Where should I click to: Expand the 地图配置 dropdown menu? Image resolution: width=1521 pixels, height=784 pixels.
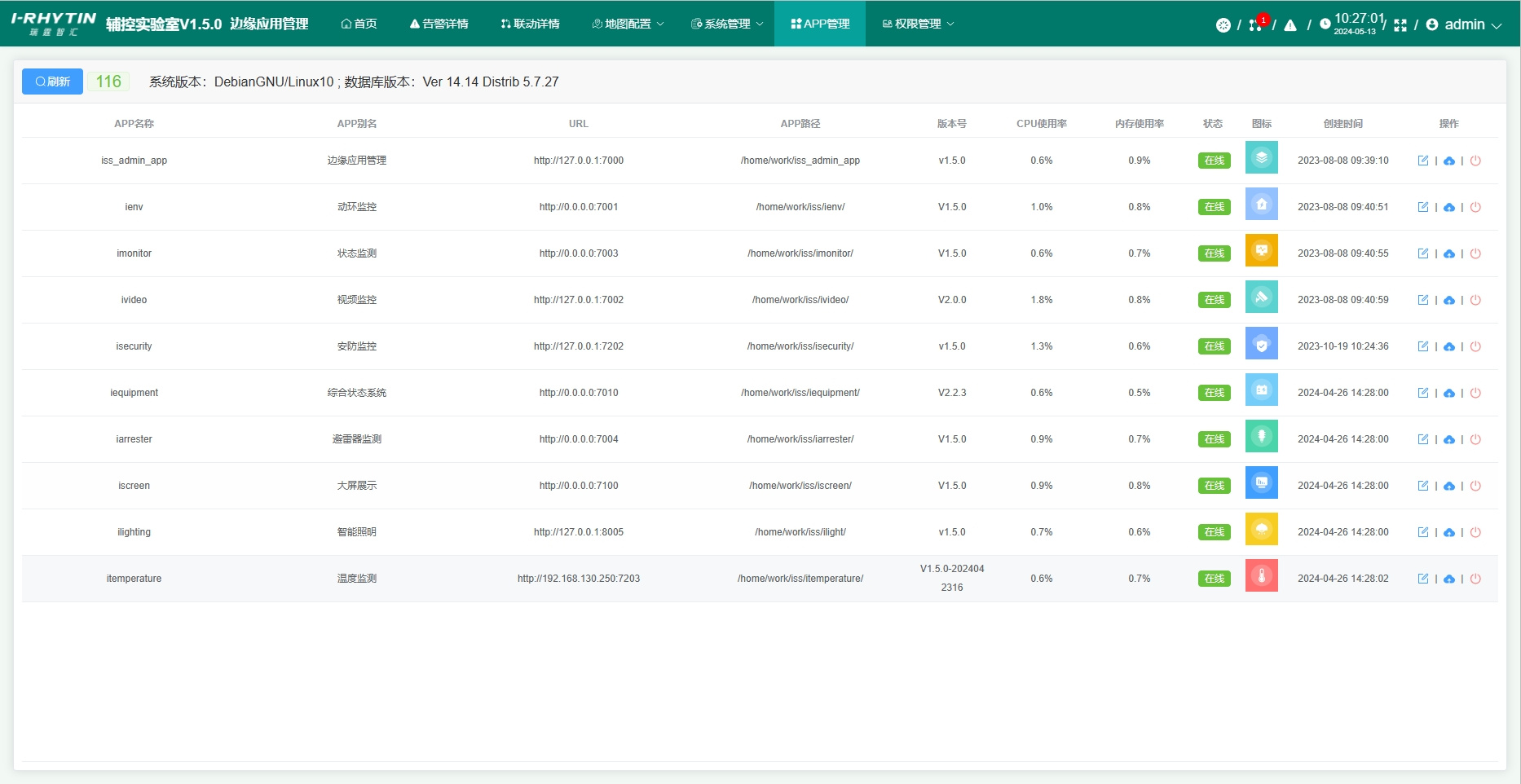(x=628, y=24)
